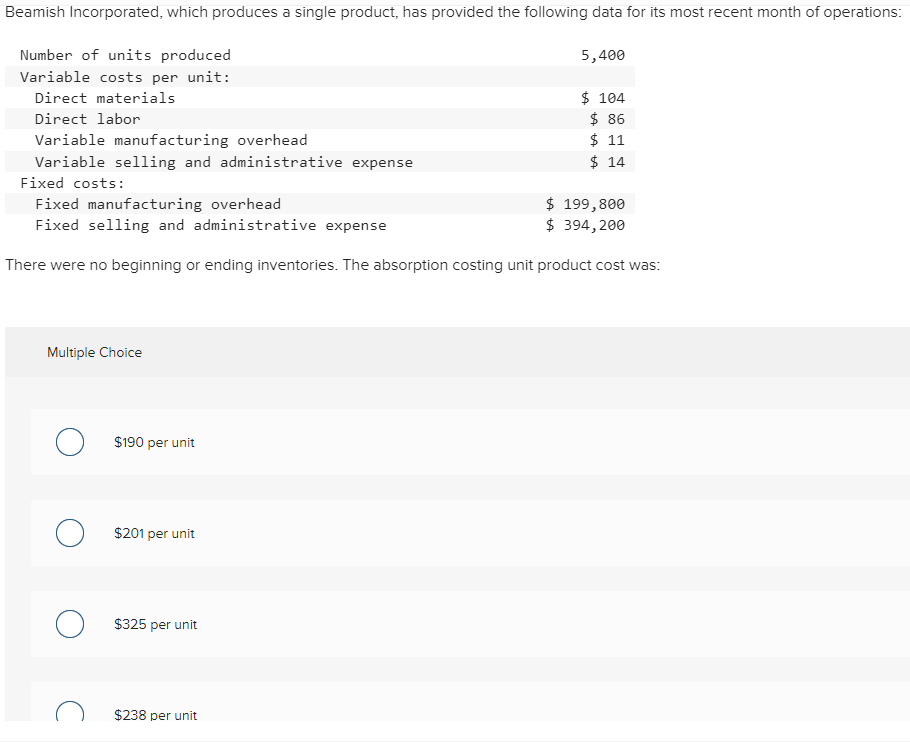The width and height of the screenshot is (910, 745).
Task: Click the 5,400 units value
Action: pos(604,55)
